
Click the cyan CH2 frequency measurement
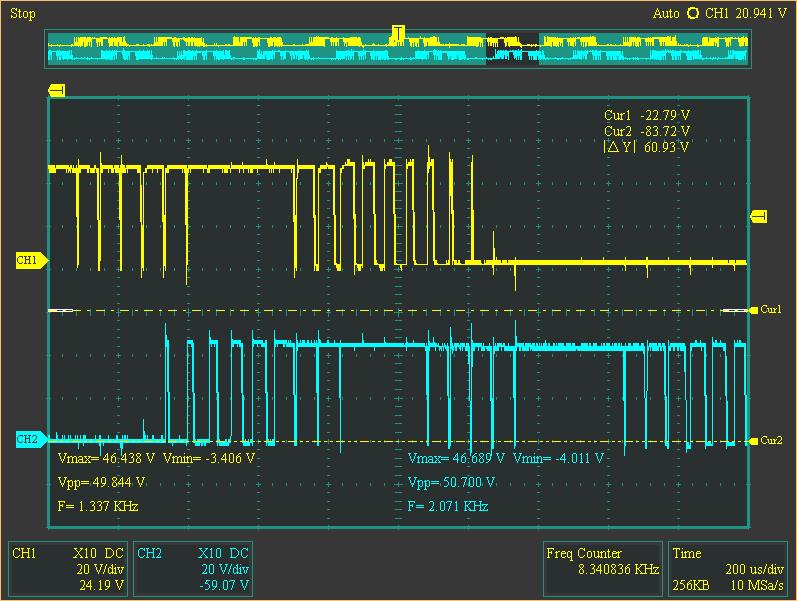click(448, 506)
